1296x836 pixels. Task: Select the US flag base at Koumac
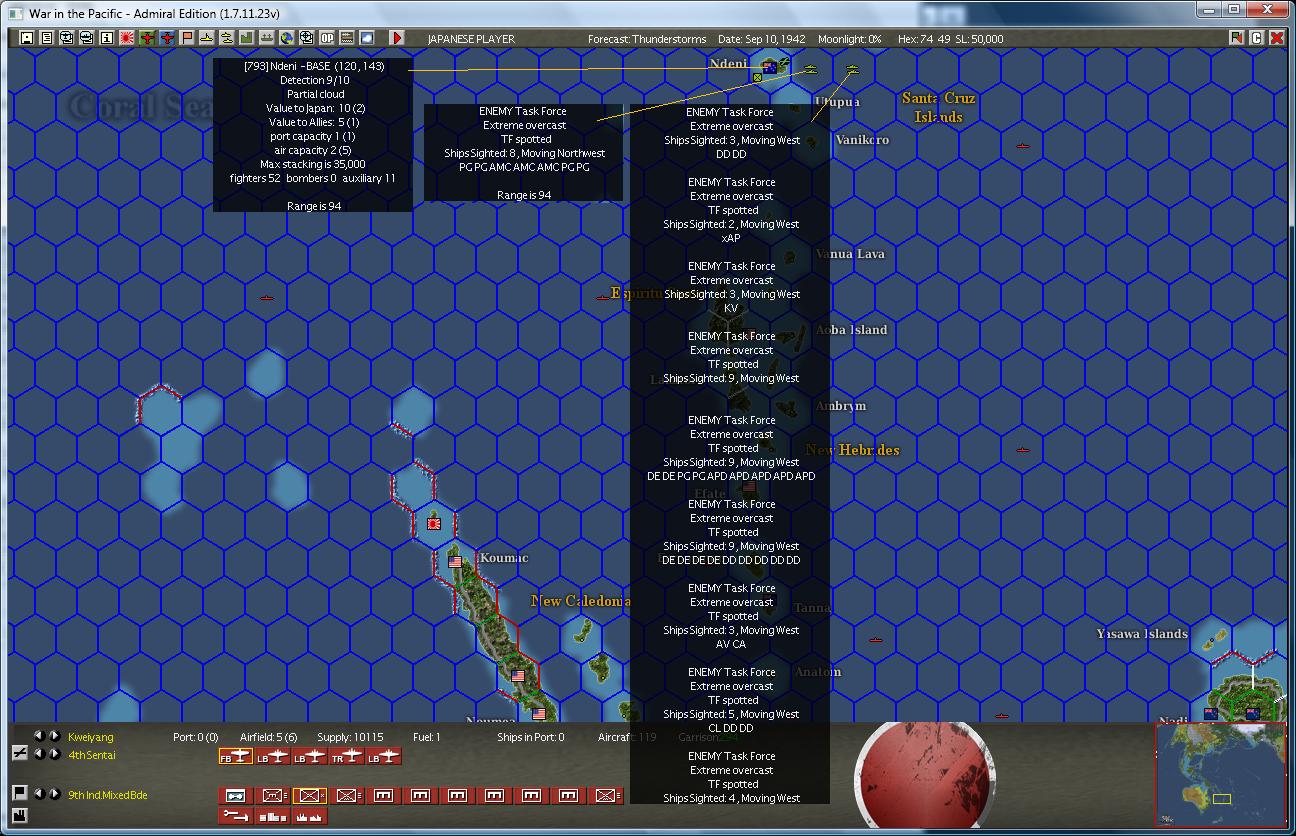455,562
